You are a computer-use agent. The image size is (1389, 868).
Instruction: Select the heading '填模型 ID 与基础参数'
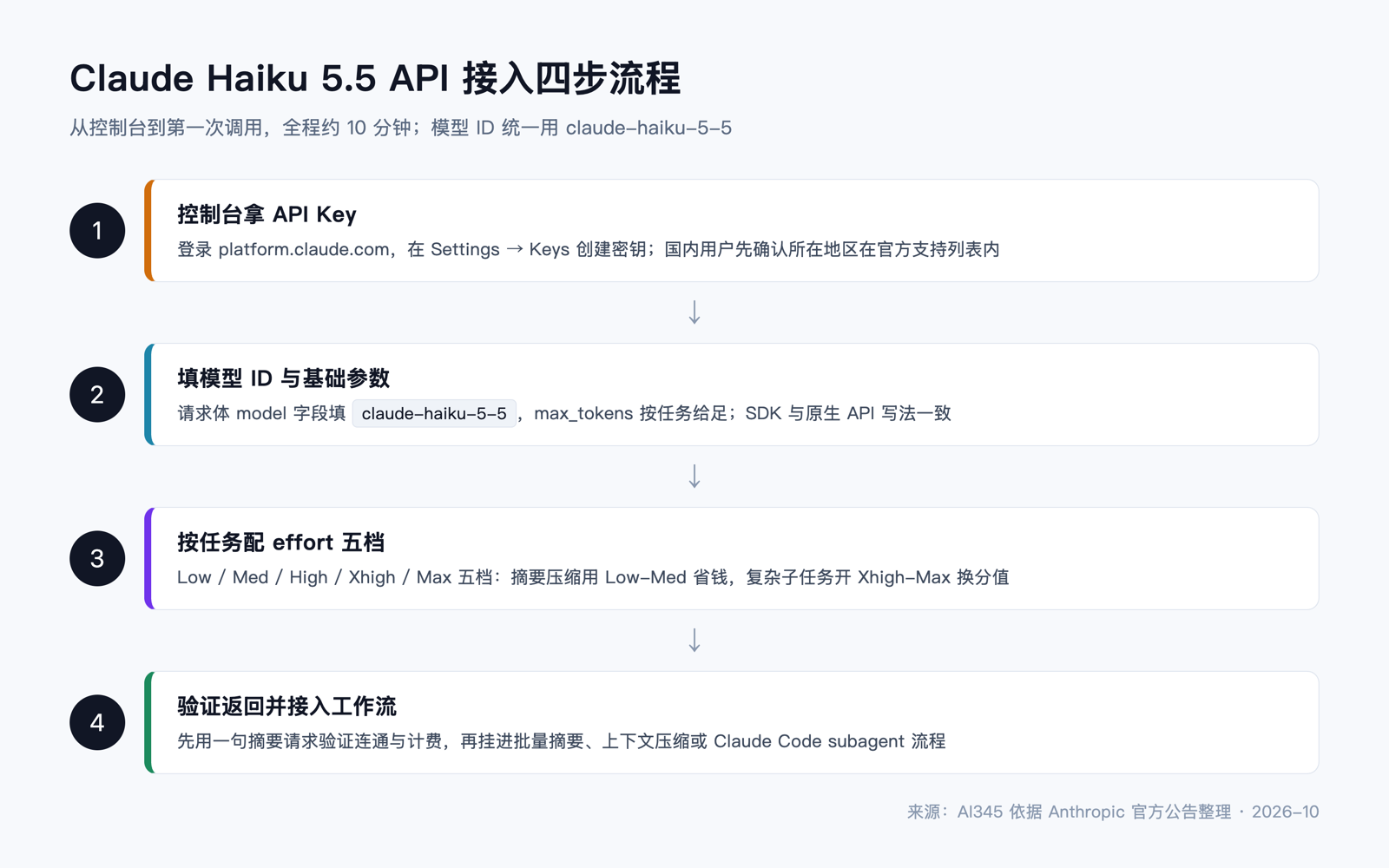coord(284,378)
